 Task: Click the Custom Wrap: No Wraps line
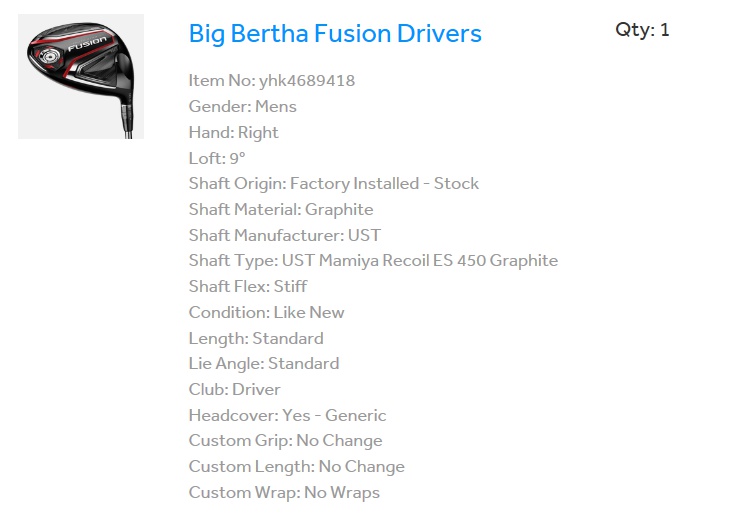pyautogui.click(x=284, y=493)
